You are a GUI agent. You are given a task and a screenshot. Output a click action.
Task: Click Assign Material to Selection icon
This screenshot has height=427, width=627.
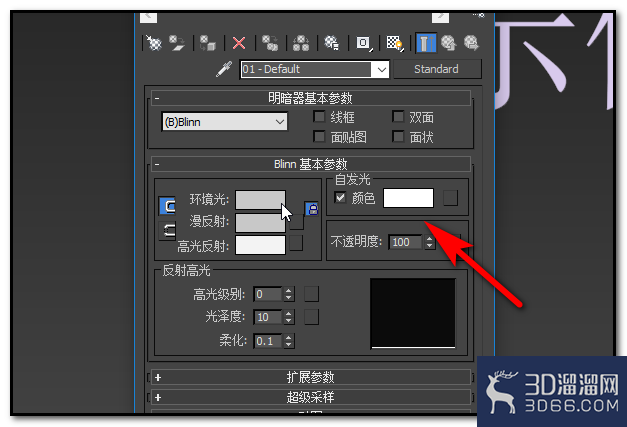point(208,42)
